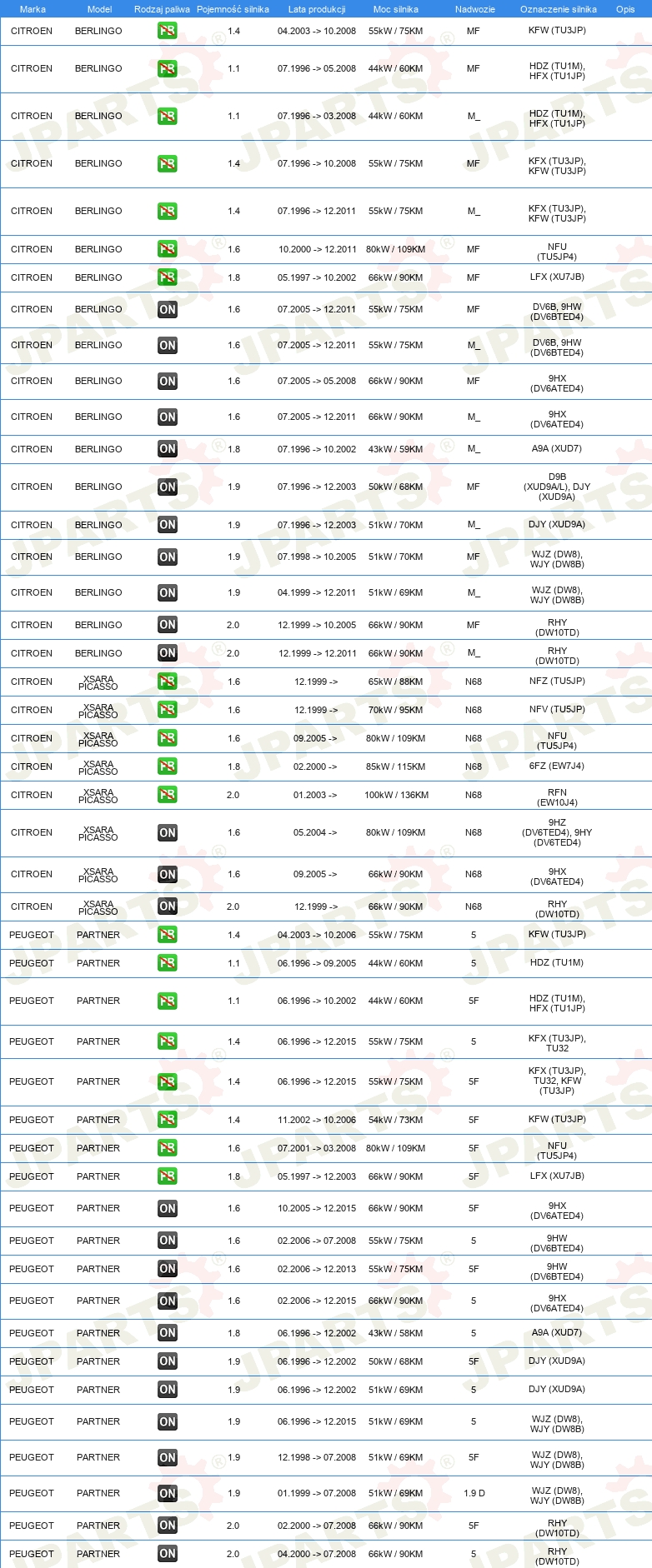652x1568 pixels.
Task: Select the '43kW / 58KM' engine power cell
Action: [396, 1333]
